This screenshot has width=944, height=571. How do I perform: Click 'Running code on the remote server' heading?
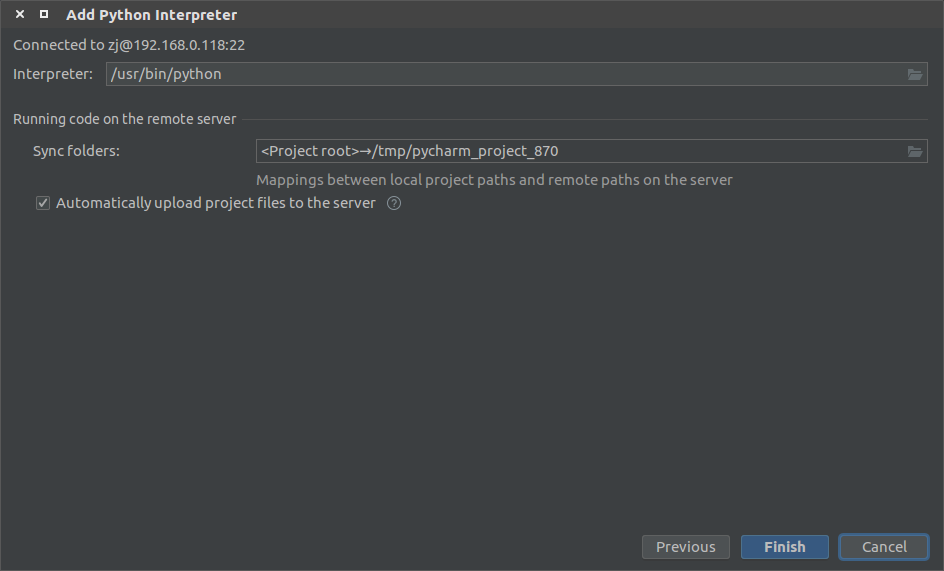(124, 119)
